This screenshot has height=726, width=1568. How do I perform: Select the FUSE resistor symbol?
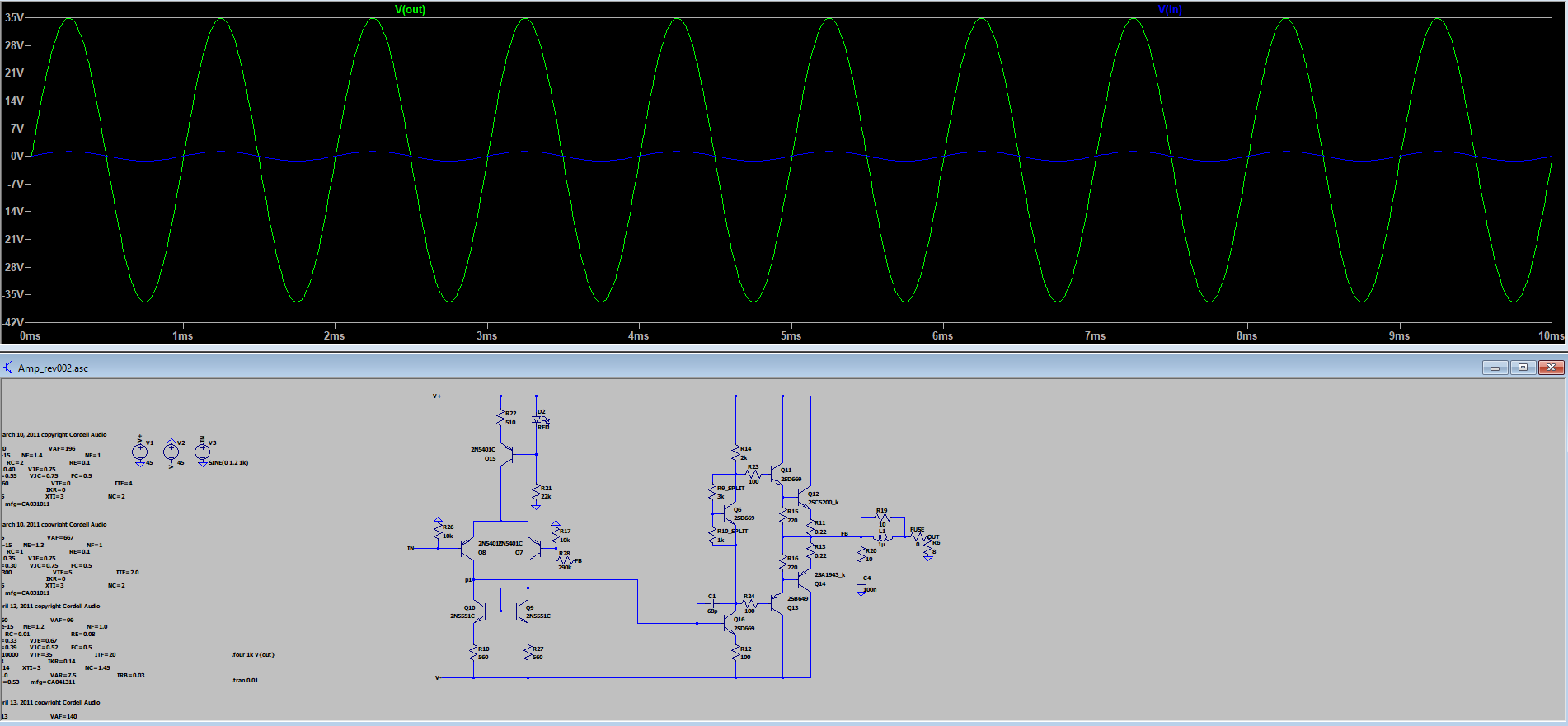pos(918,537)
